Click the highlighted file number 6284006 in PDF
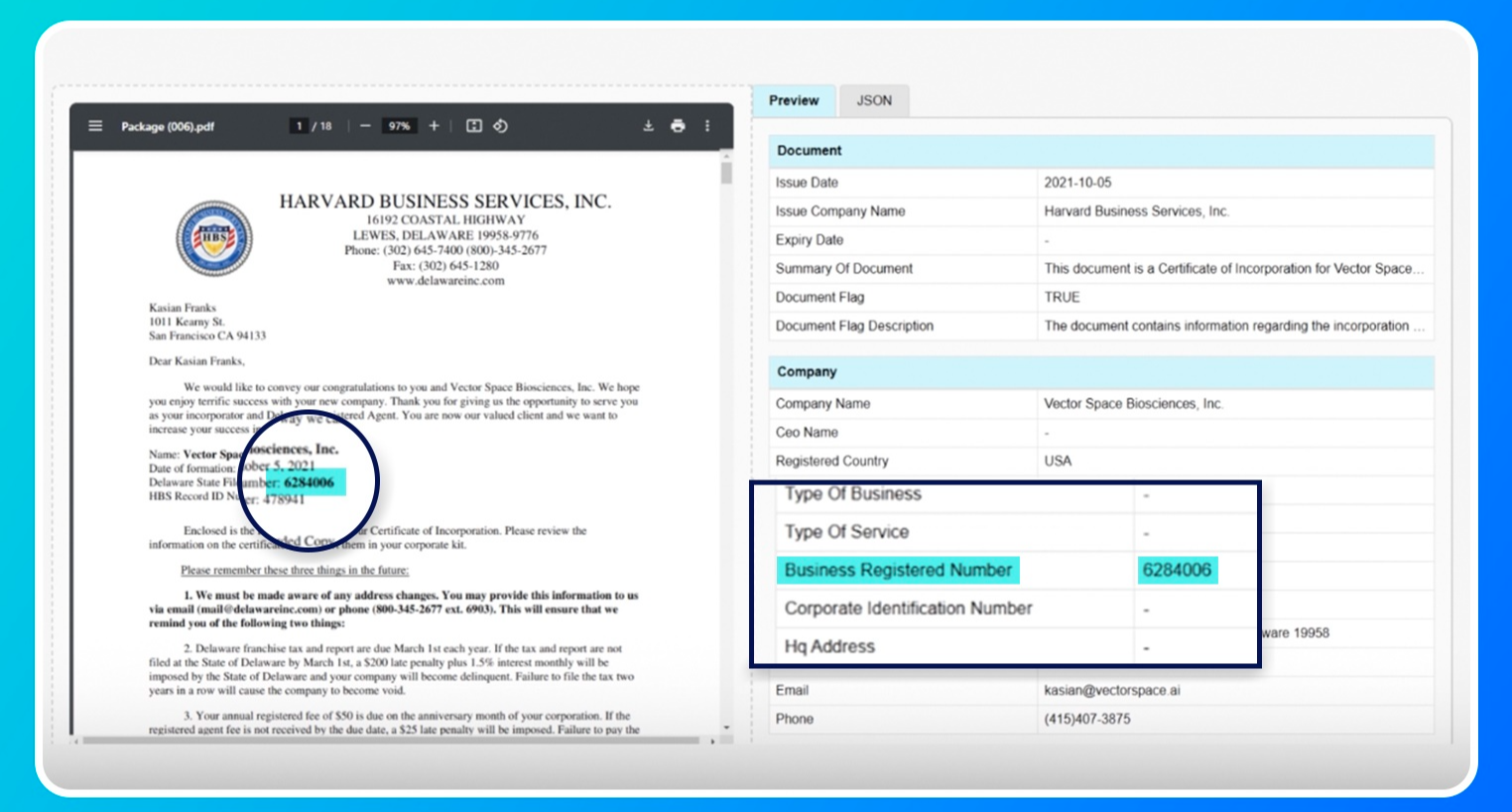1512x812 pixels. coord(309,482)
